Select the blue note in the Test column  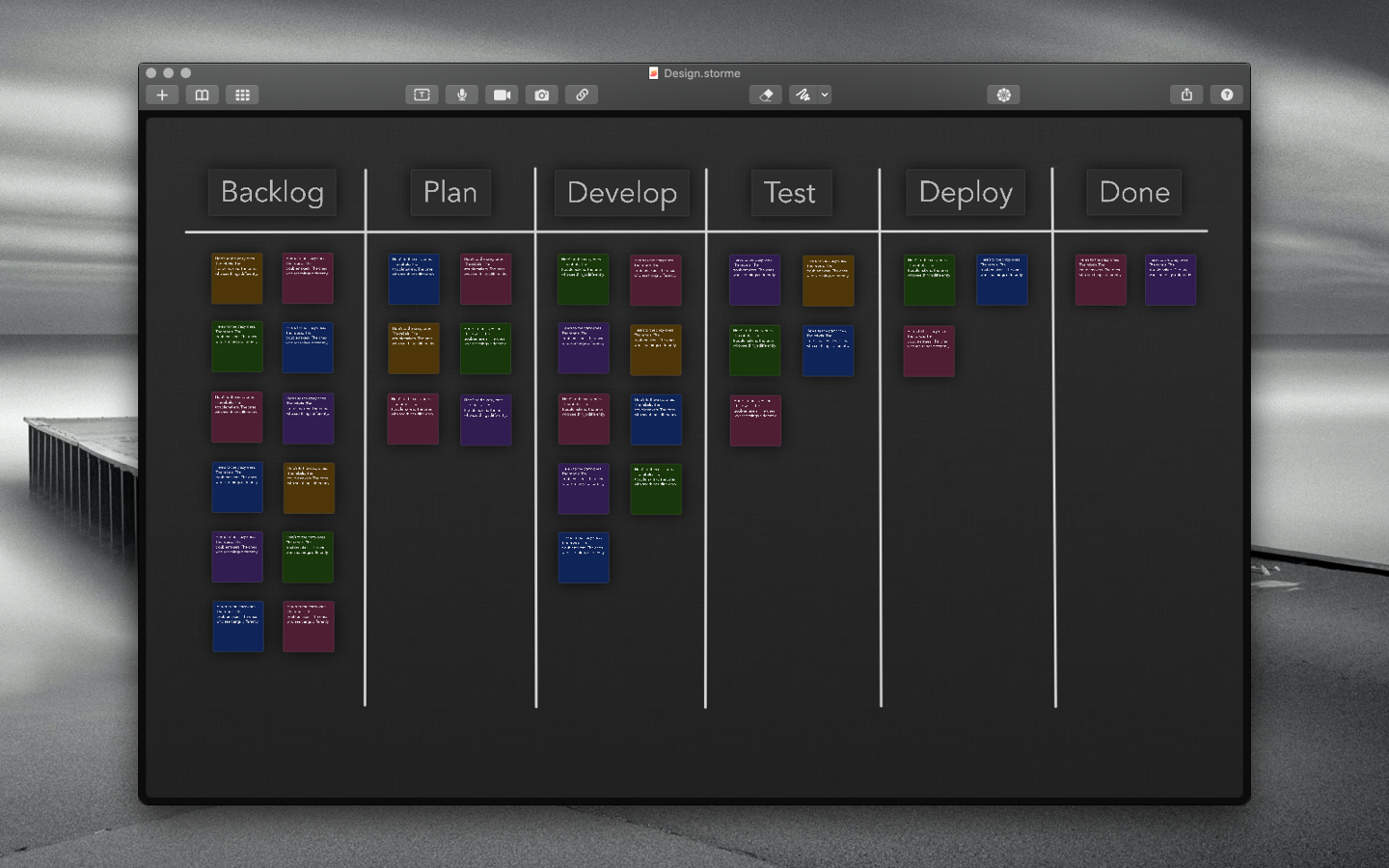(829, 350)
